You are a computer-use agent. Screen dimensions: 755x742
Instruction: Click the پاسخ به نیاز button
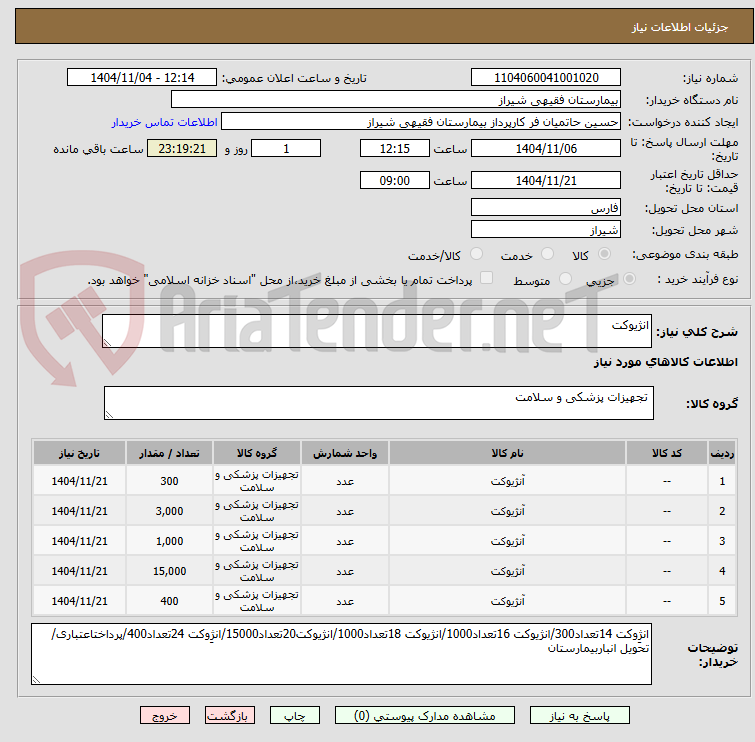[x=579, y=716]
